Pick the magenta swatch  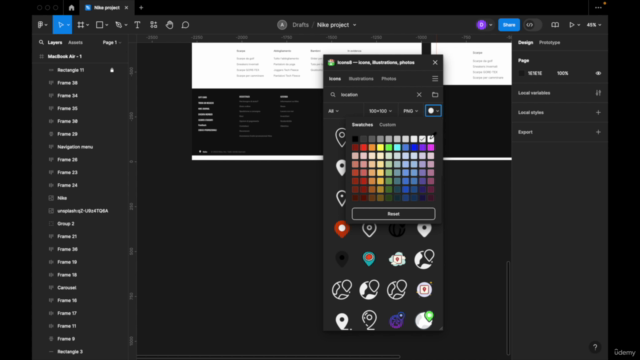pos(431,147)
